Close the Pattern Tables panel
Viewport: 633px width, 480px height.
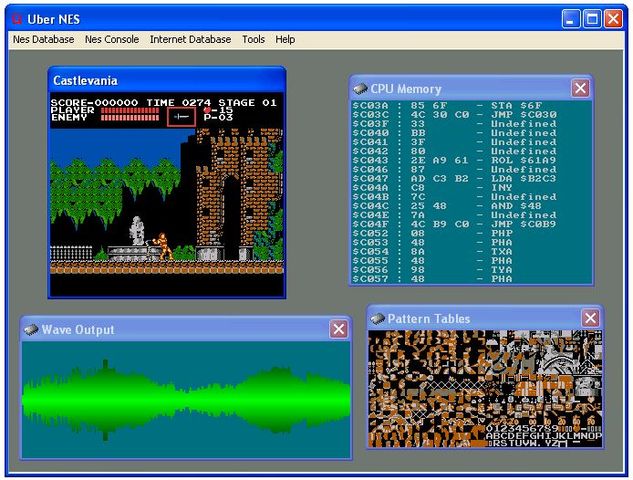591,318
